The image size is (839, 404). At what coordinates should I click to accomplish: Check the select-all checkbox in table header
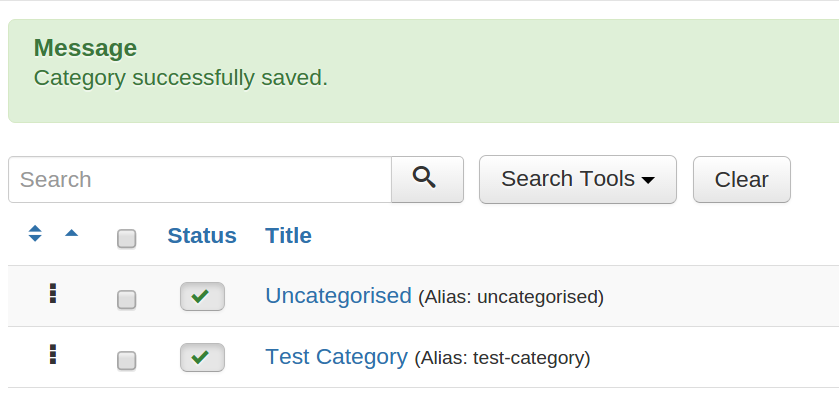[x=127, y=238]
